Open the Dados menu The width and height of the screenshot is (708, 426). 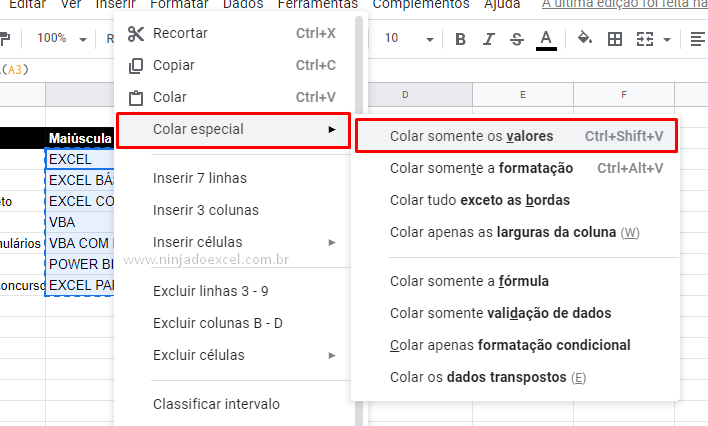pos(243,5)
